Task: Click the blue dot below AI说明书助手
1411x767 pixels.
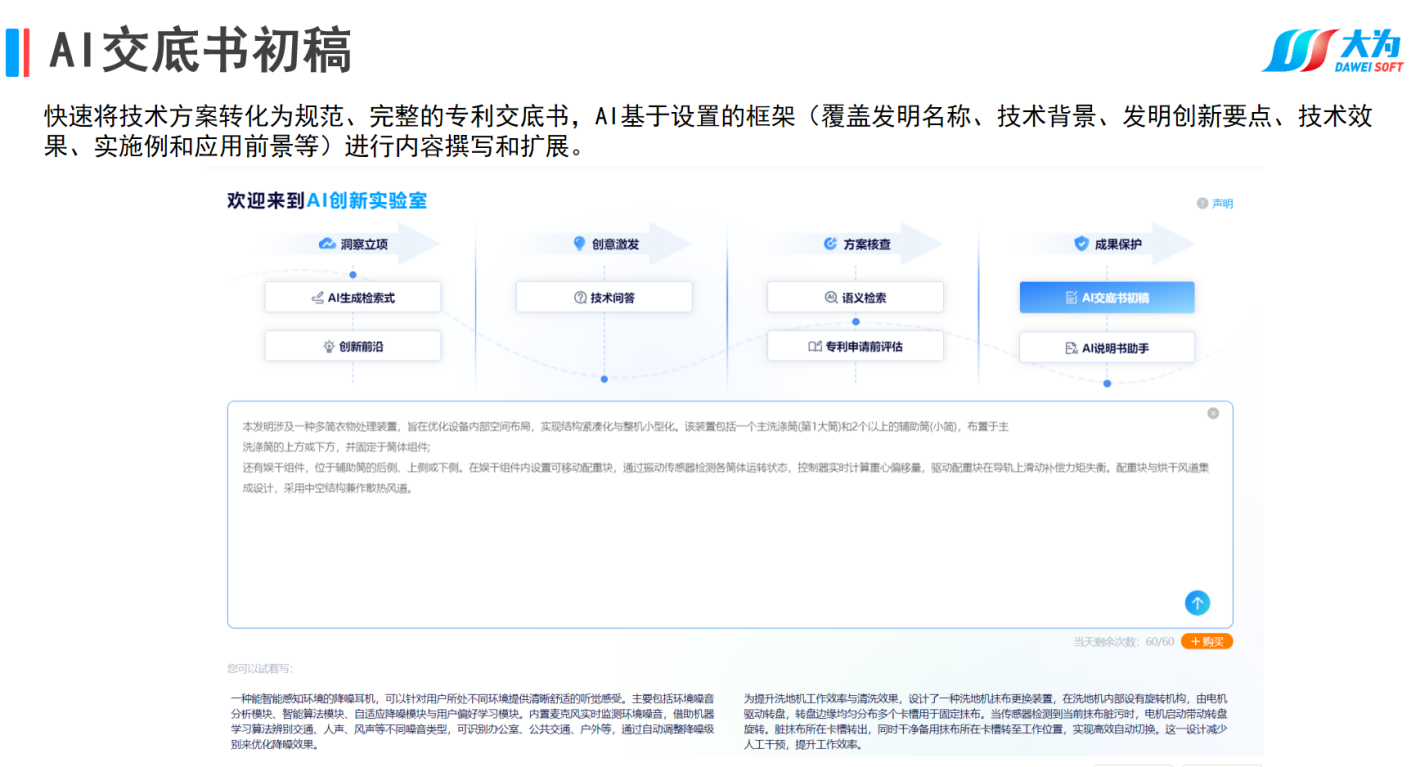Action: 1107,384
